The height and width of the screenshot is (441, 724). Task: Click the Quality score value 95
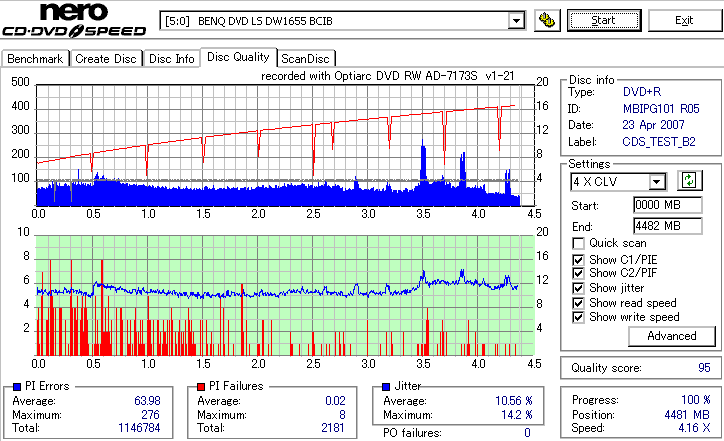click(x=704, y=368)
